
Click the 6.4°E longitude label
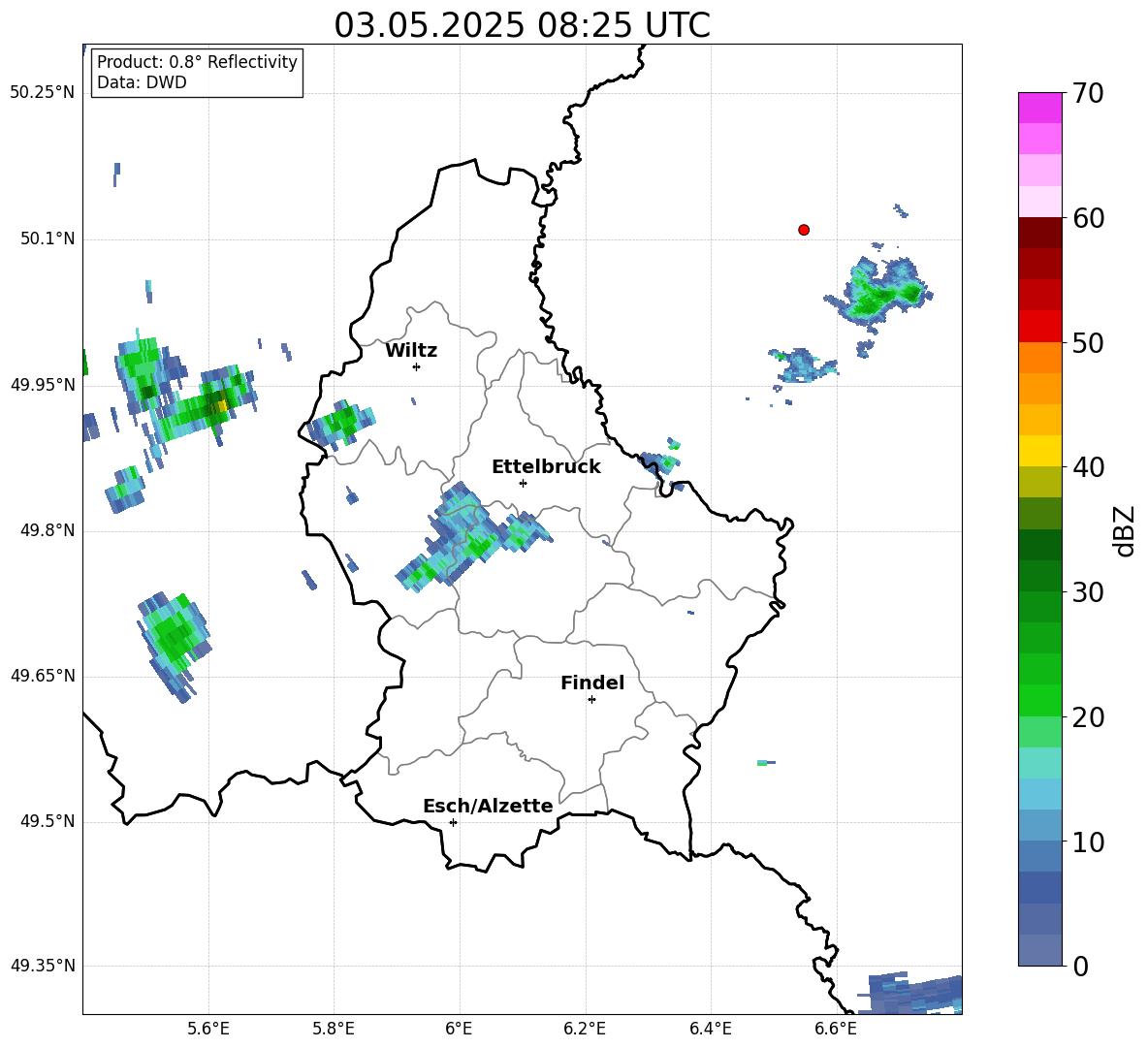710,1029
